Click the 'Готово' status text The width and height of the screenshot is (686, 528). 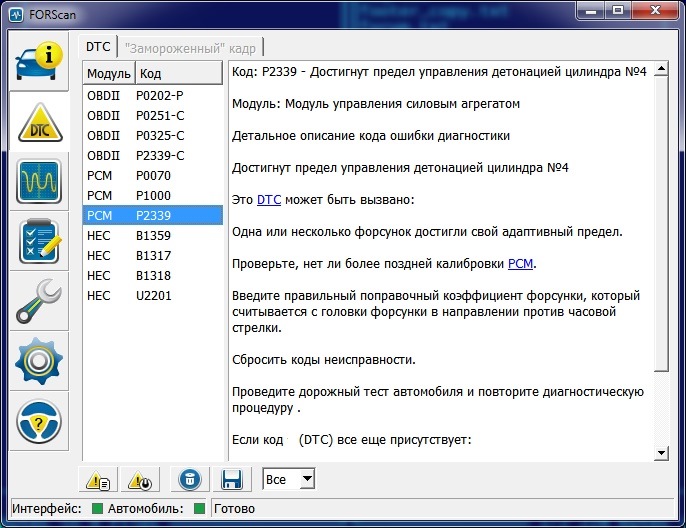point(234,509)
